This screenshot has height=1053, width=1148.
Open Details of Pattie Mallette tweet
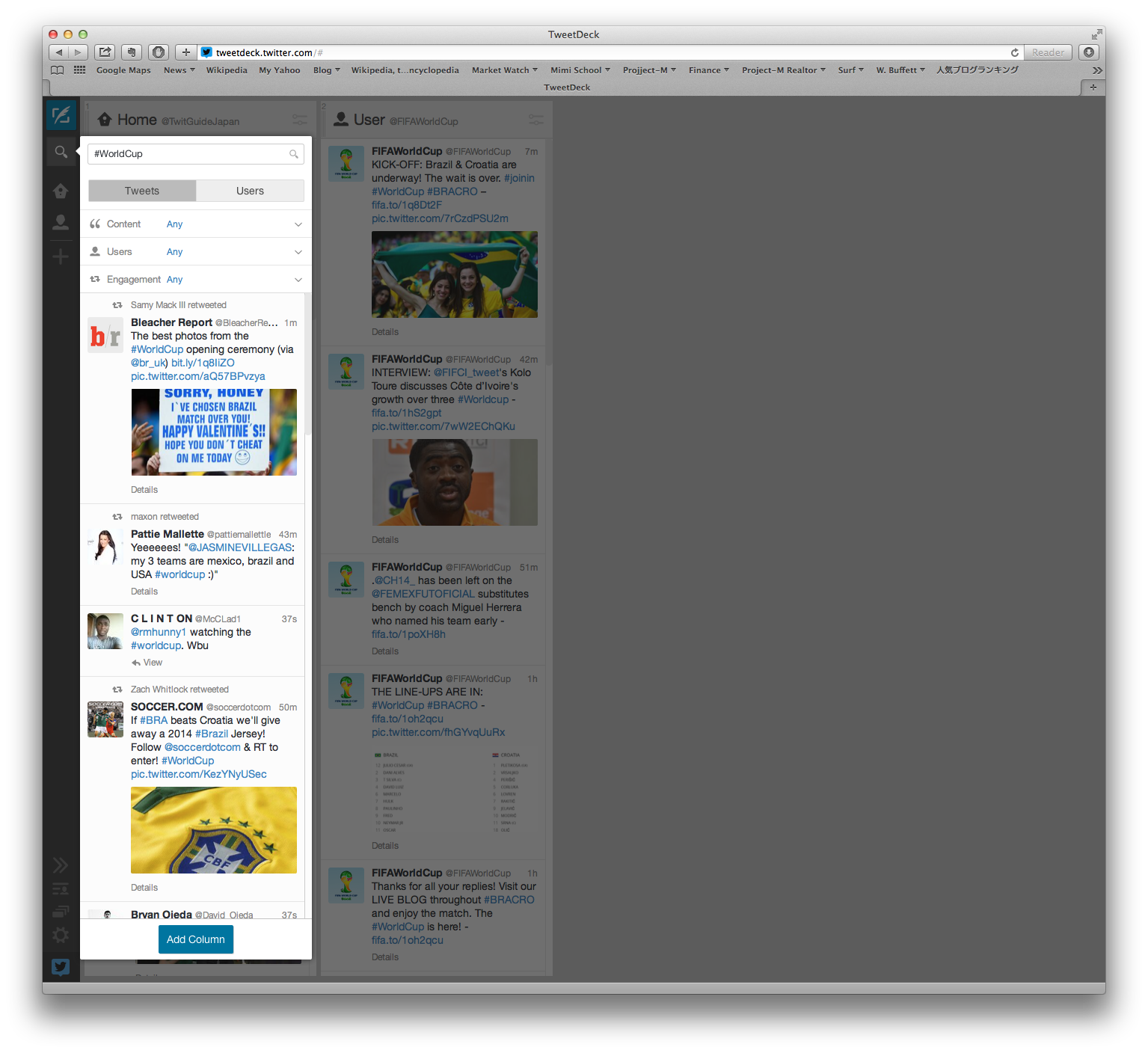[144, 592]
